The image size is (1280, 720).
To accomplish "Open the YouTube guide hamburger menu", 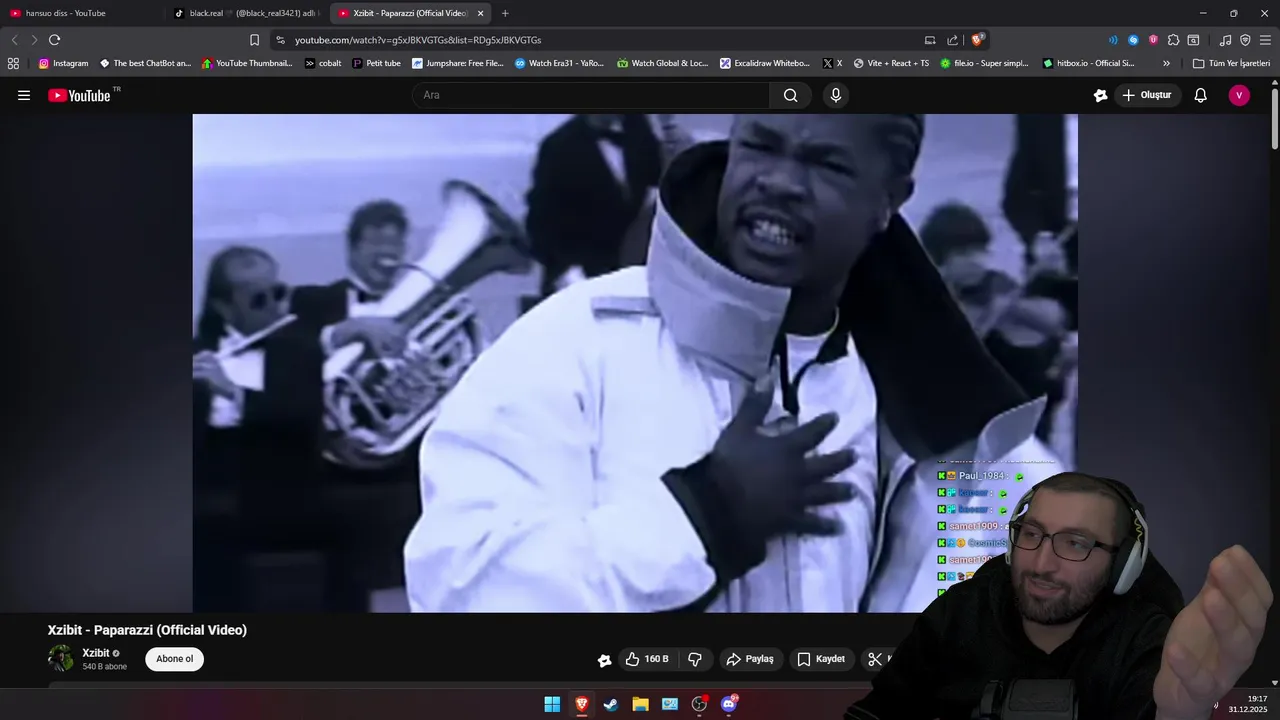I will click(x=24, y=95).
